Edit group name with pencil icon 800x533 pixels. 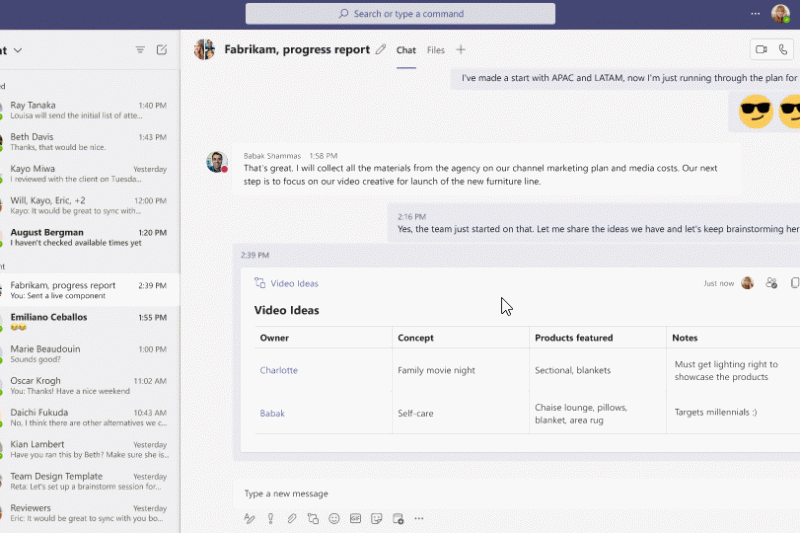point(381,49)
